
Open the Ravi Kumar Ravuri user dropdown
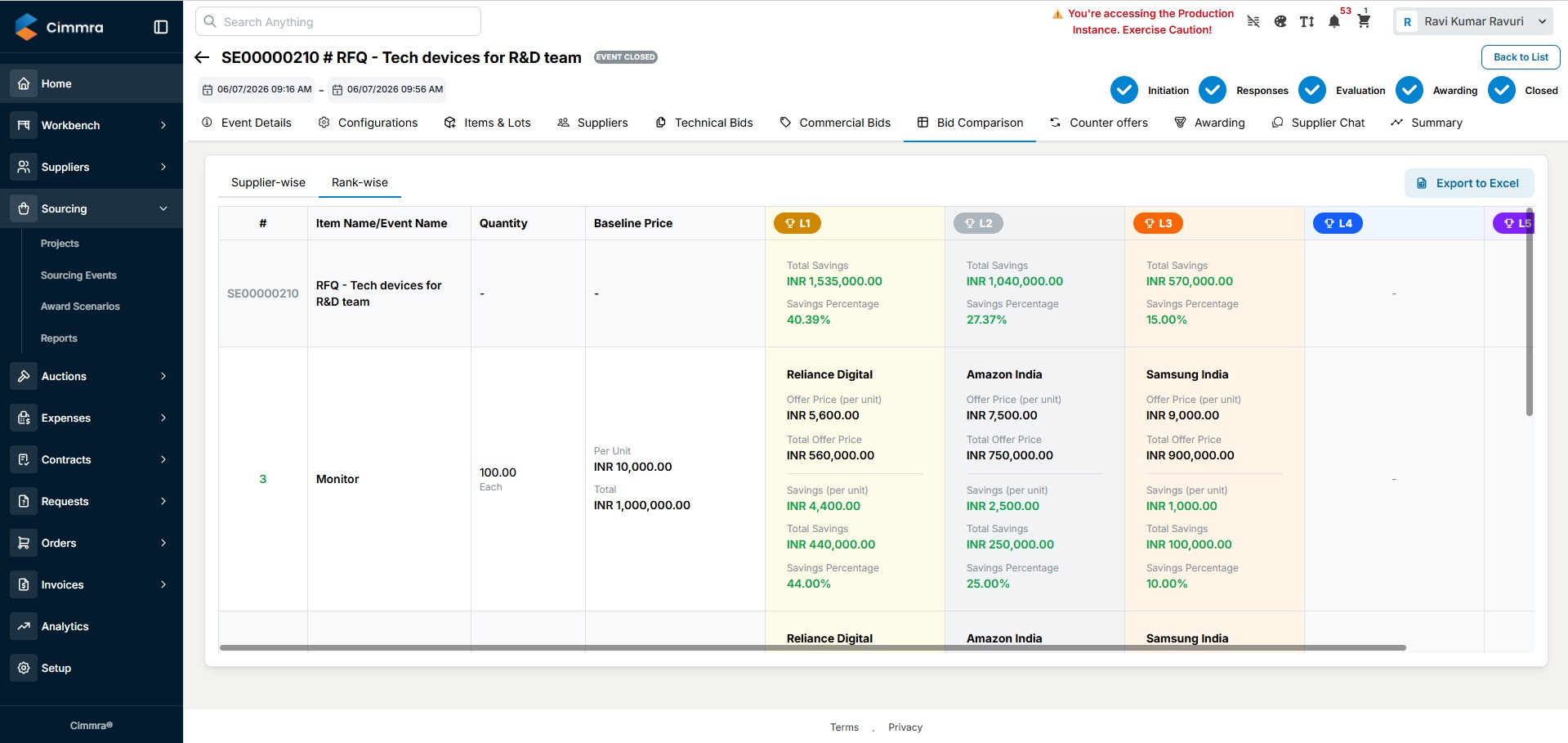click(x=1473, y=21)
